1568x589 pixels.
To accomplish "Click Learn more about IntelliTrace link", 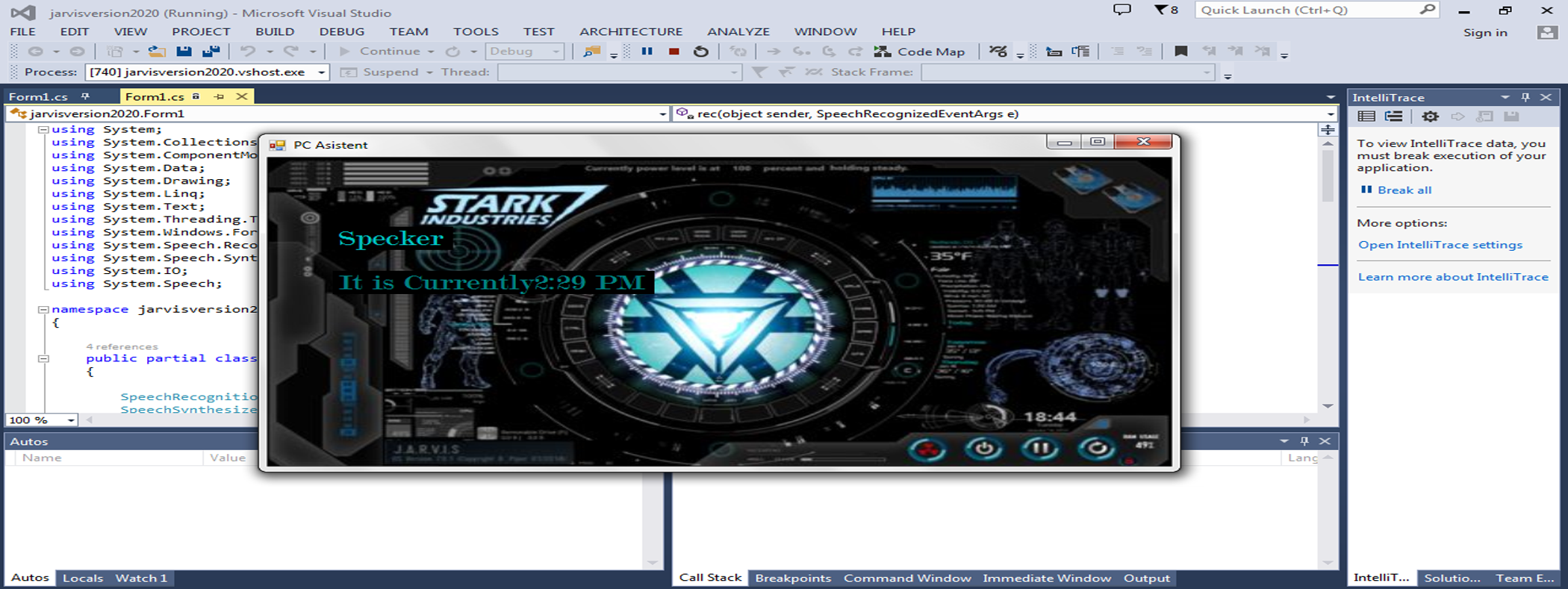I will coord(1453,277).
